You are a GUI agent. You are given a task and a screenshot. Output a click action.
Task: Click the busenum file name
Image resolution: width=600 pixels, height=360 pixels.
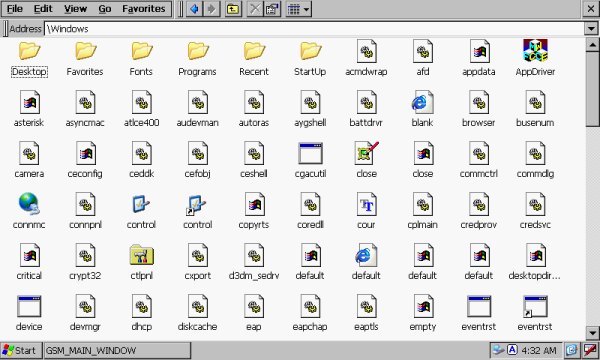(x=535, y=122)
